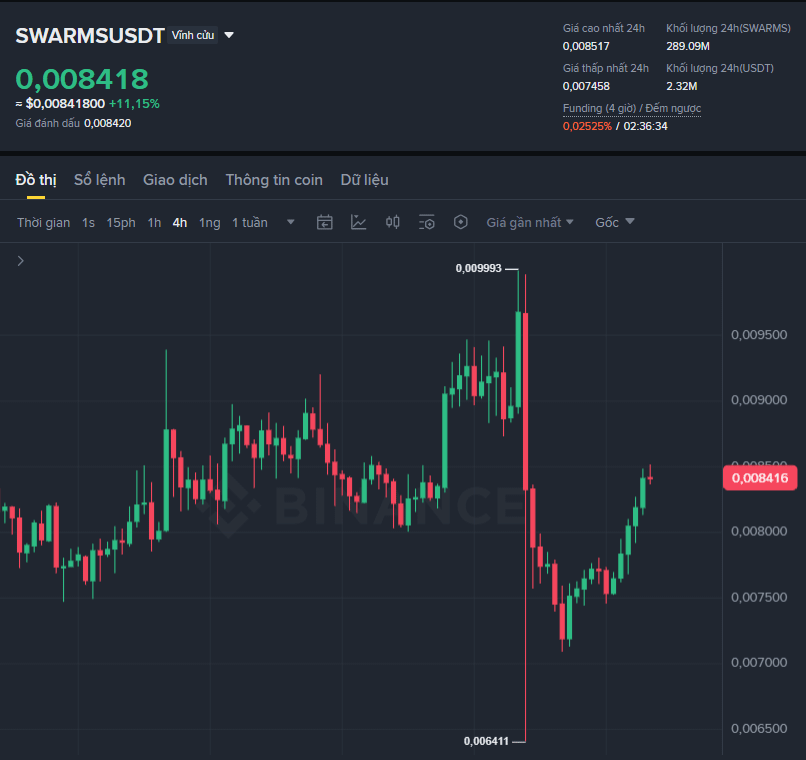Click the Funding (4 giờ) / Đếm ngược link
The width and height of the screenshot is (806, 760).
[x=632, y=108]
